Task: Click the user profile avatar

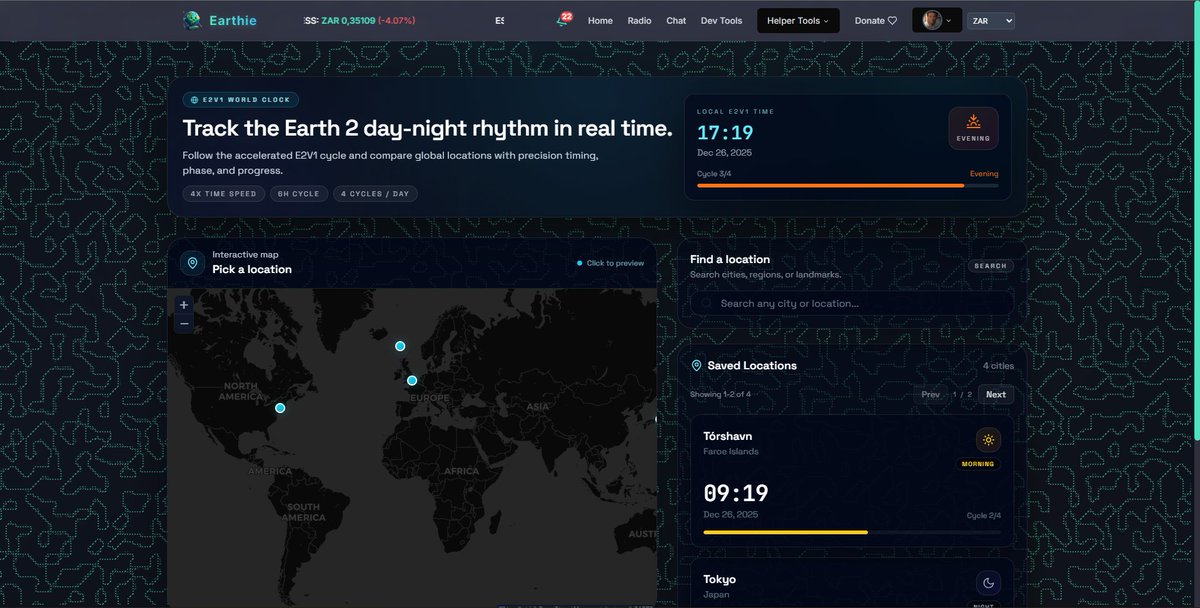Action: point(932,20)
